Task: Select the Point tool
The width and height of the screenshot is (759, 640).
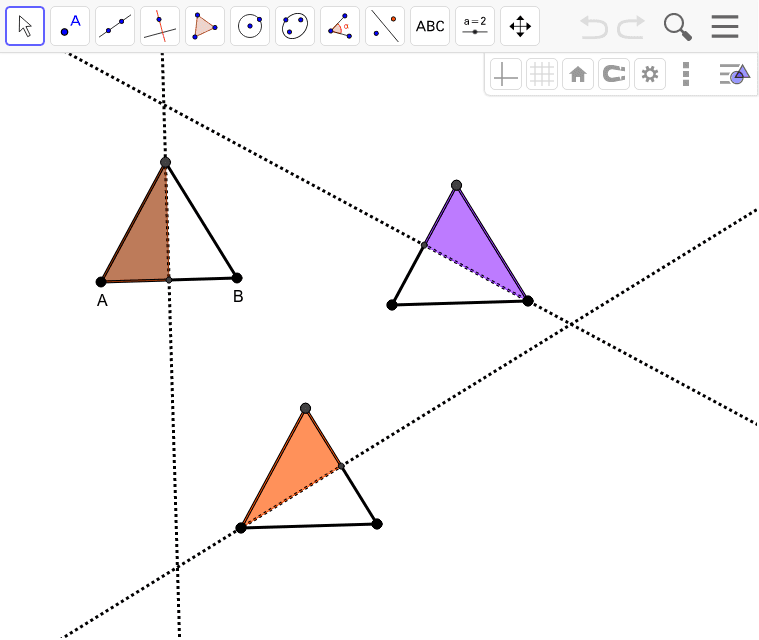Action: 70,26
